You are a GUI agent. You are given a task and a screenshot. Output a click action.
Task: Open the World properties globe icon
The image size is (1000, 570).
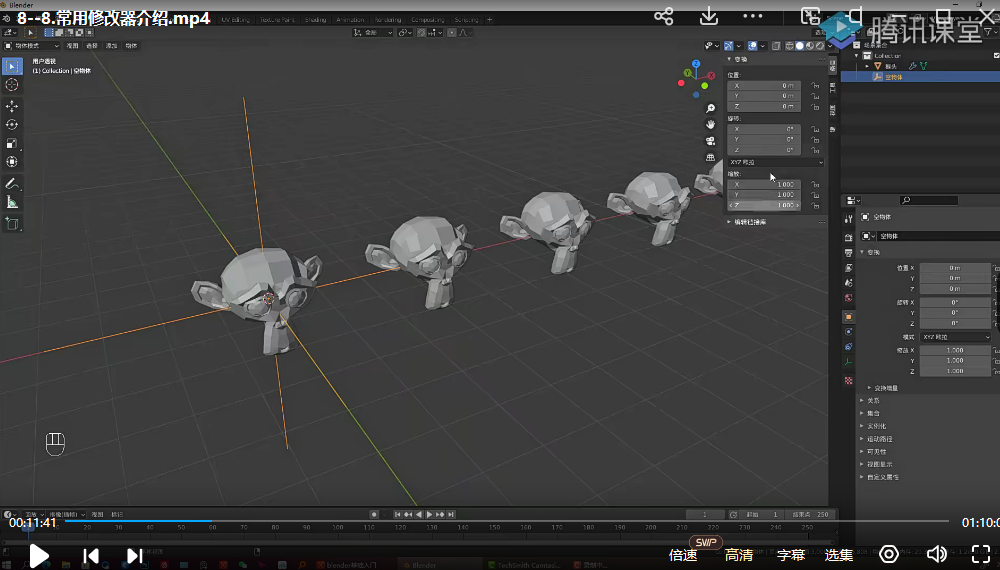point(848,298)
